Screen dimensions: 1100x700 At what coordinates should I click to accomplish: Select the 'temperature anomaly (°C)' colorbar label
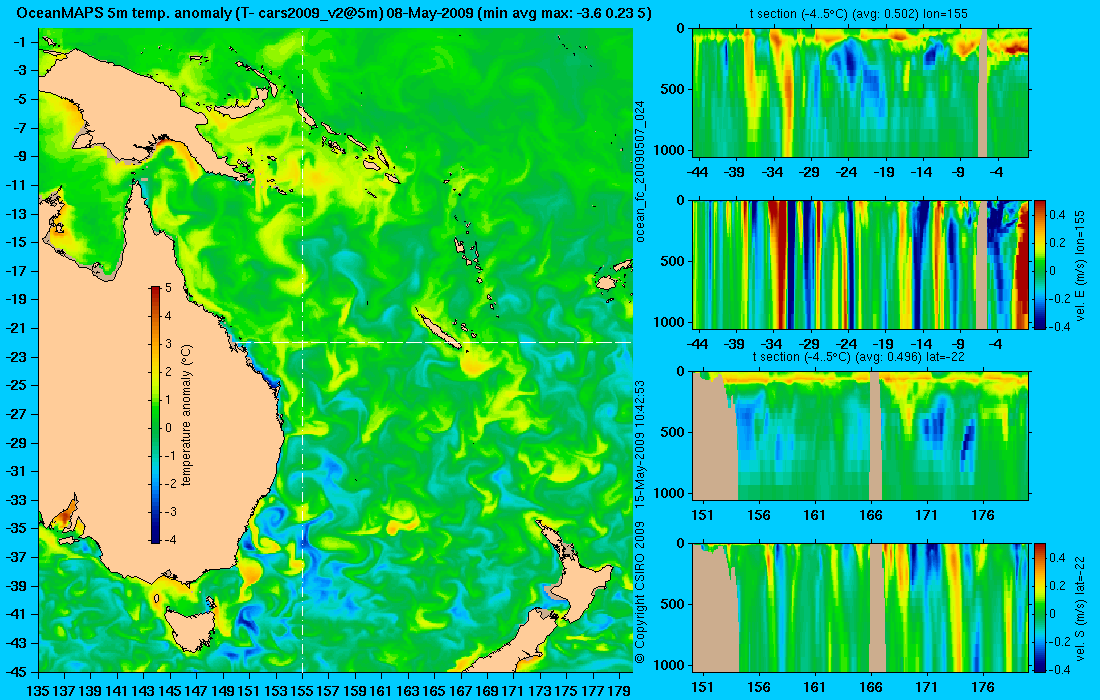tap(187, 415)
